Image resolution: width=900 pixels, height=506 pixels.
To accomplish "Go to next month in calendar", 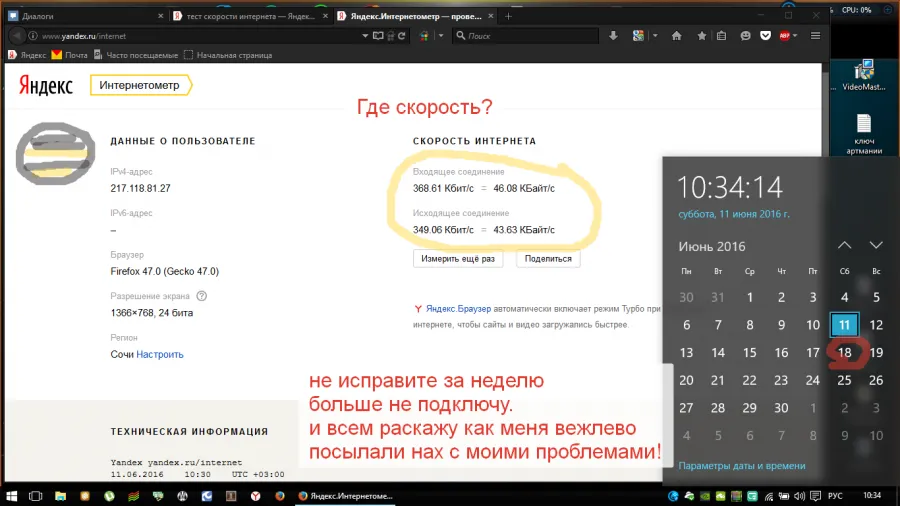I will click(876, 246).
